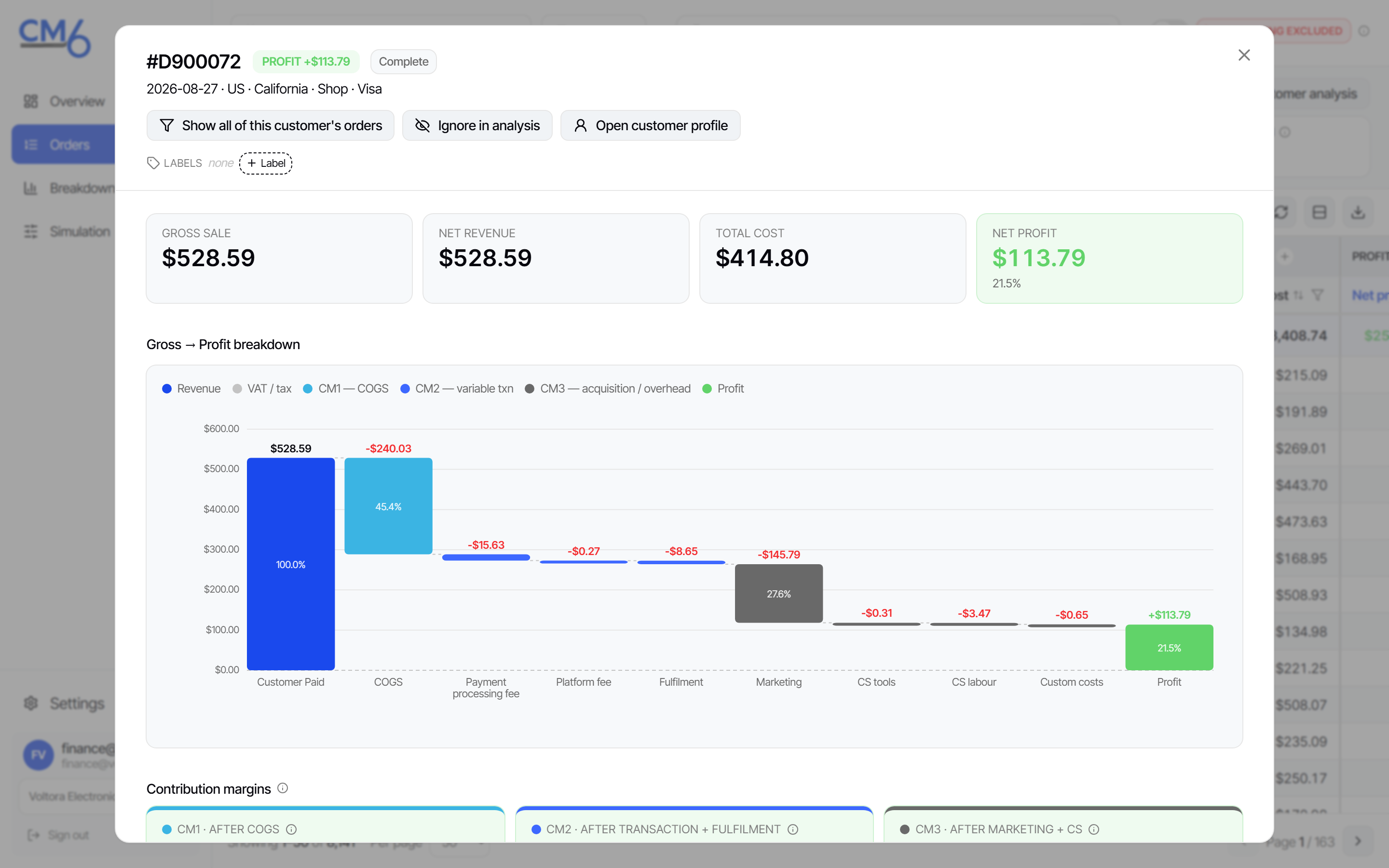Add a new Label to the order
The width and height of the screenshot is (1389, 868).
pyautogui.click(x=266, y=163)
